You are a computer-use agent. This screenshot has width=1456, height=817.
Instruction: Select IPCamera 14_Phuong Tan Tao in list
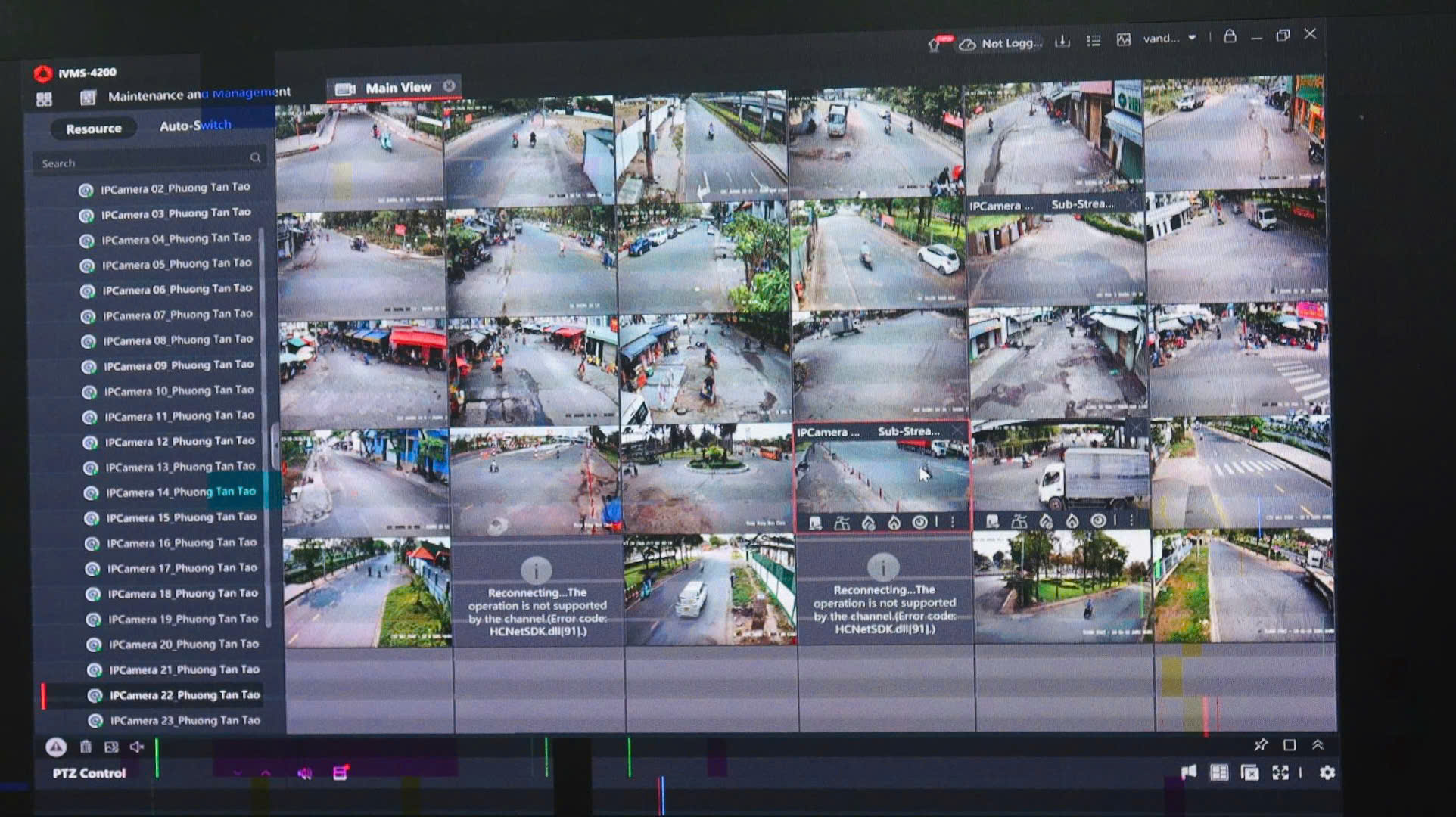pos(180,492)
